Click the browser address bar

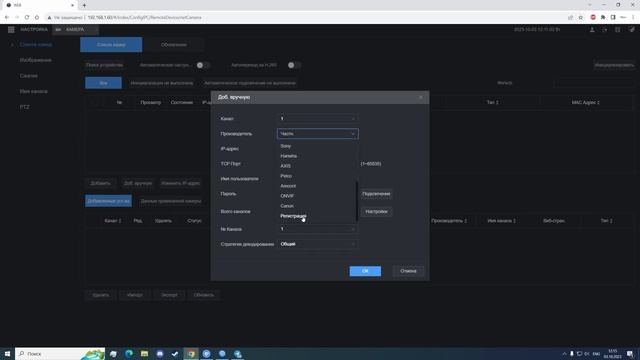[x=306, y=17]
